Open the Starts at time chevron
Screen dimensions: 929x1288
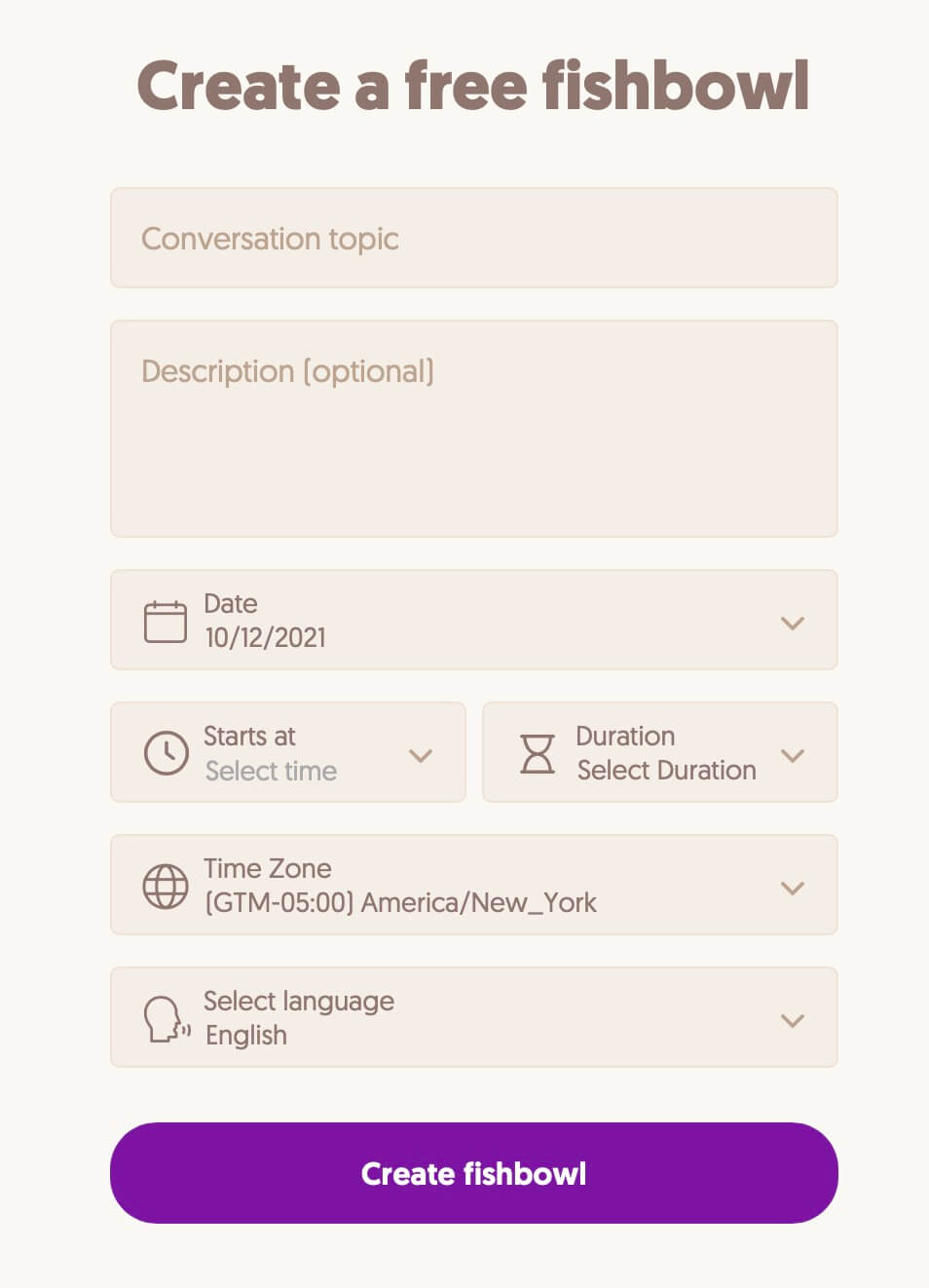pyautogui.click(x=421, y=755)
